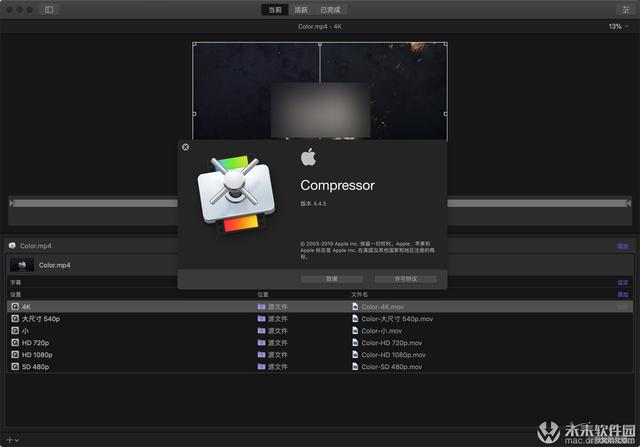Open the 13% preview zoom dropdown
640x447 pixels.
[x=618, y=27]
